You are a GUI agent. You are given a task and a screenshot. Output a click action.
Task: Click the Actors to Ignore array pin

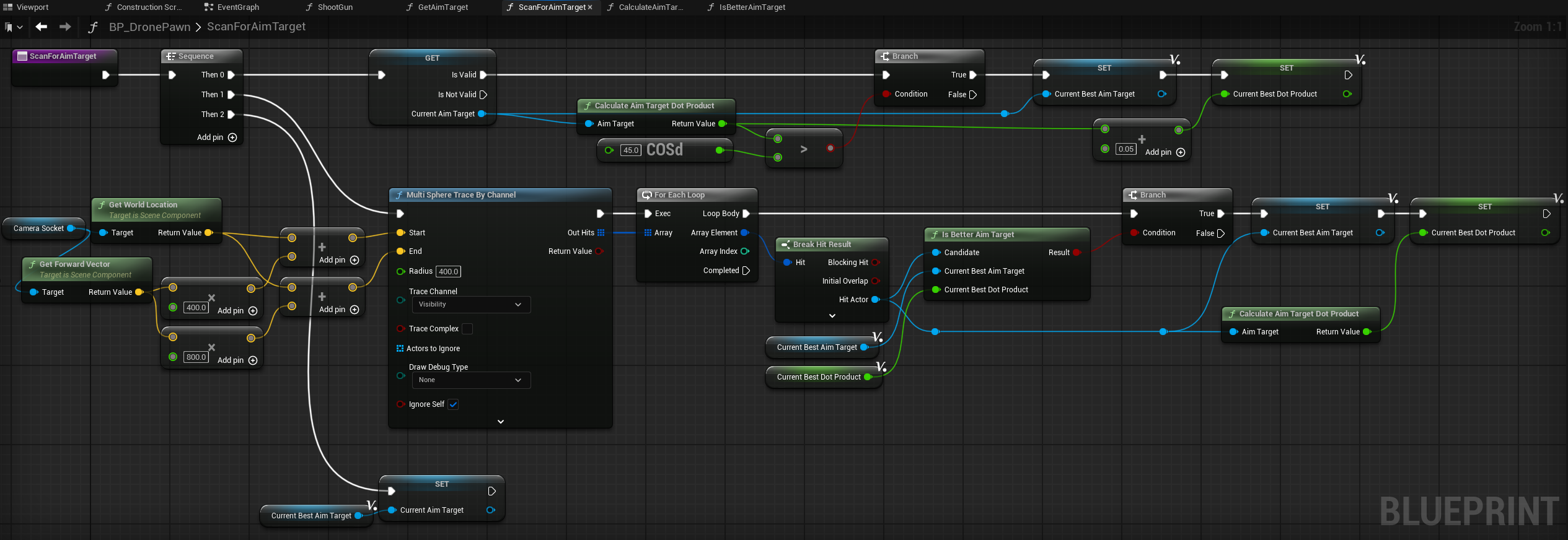[x=400, y=349]
